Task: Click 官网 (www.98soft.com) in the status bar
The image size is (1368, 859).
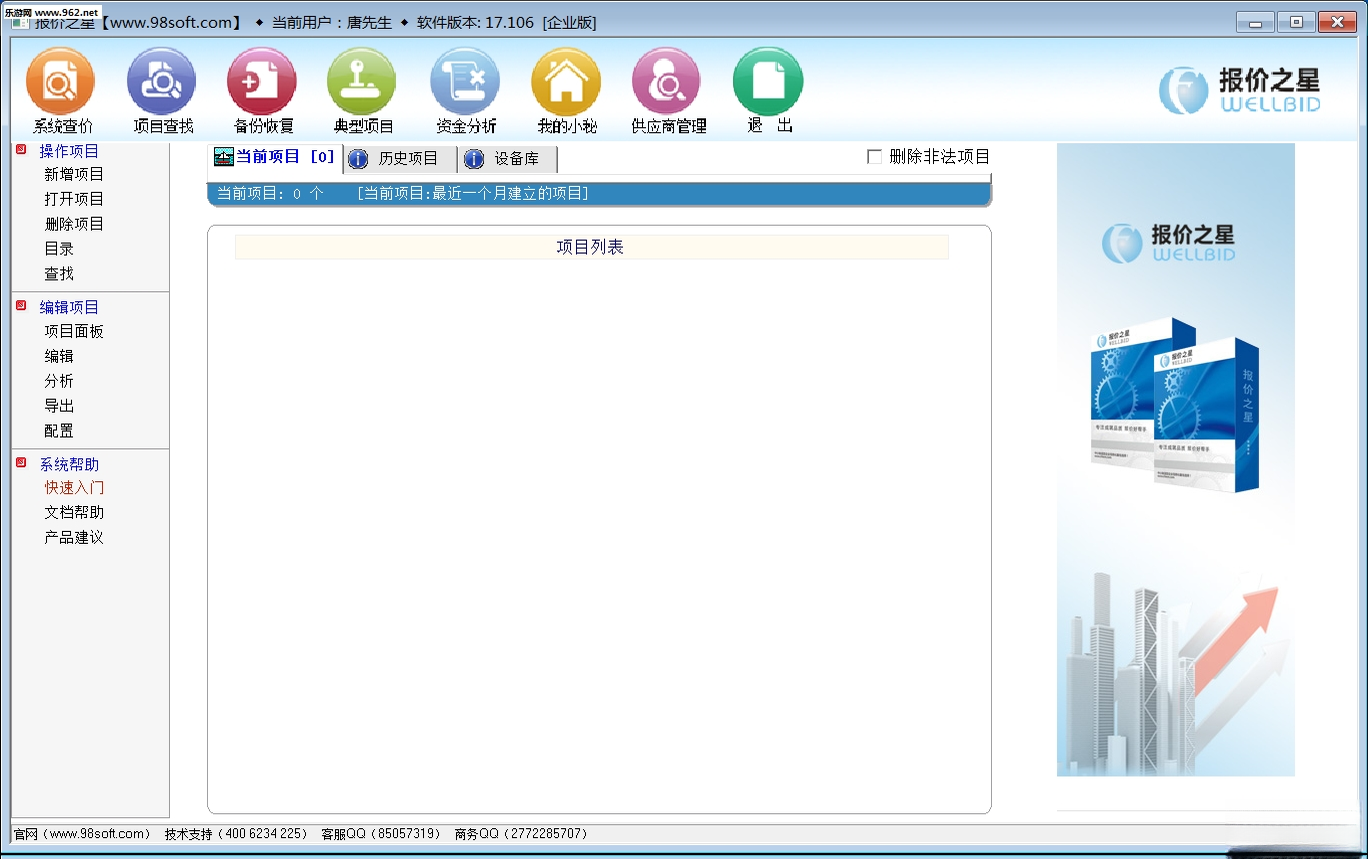Action: pyautogui.click(x=82, y=833)
